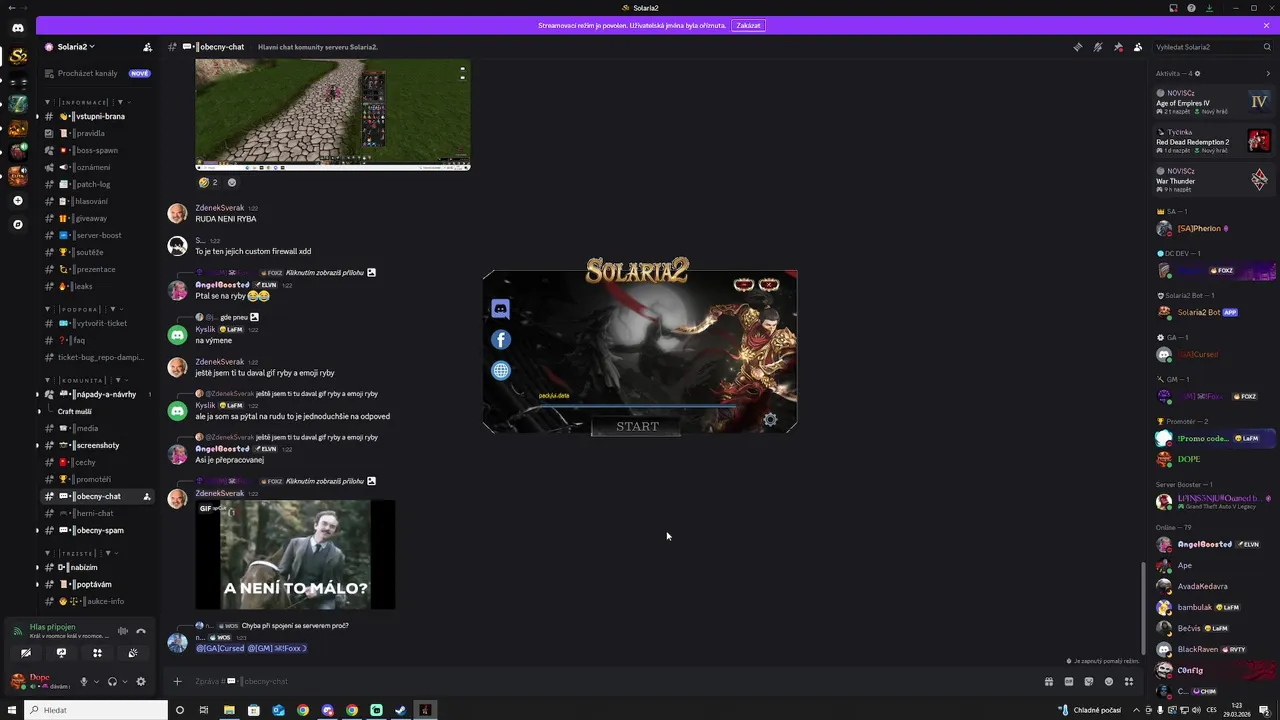Click Steam icon on Windows taskbar

coord(400,710)
